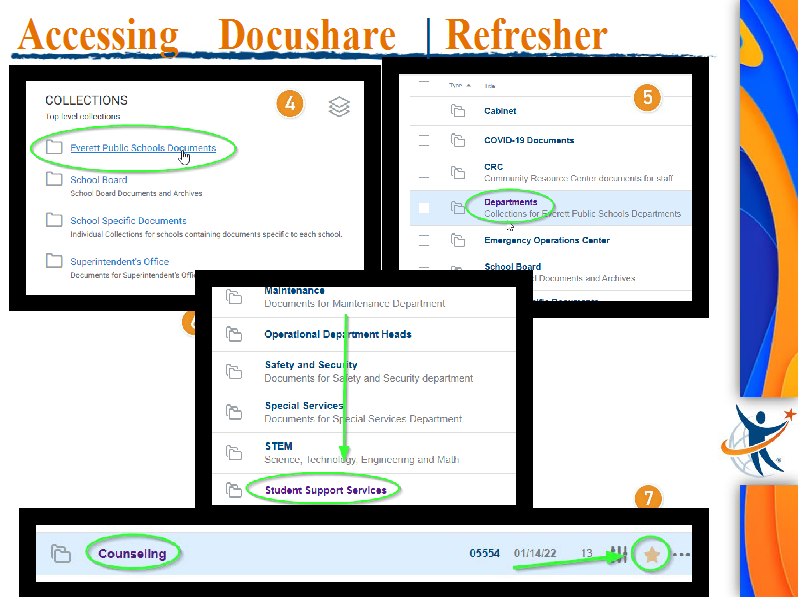Screen dimensions: 800x600
Task: Open the Emergency Operations Center link
Action: pos(547,240)
